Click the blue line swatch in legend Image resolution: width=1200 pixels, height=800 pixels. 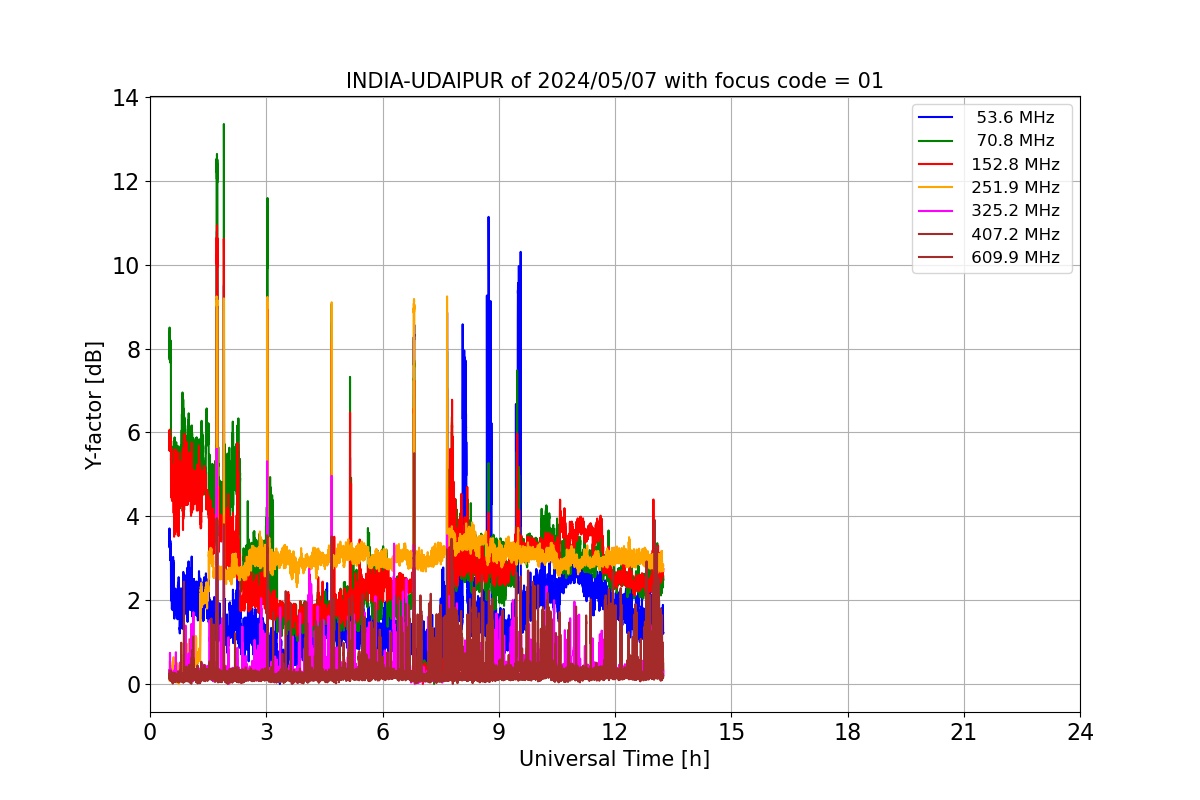[x=937, y=118]
